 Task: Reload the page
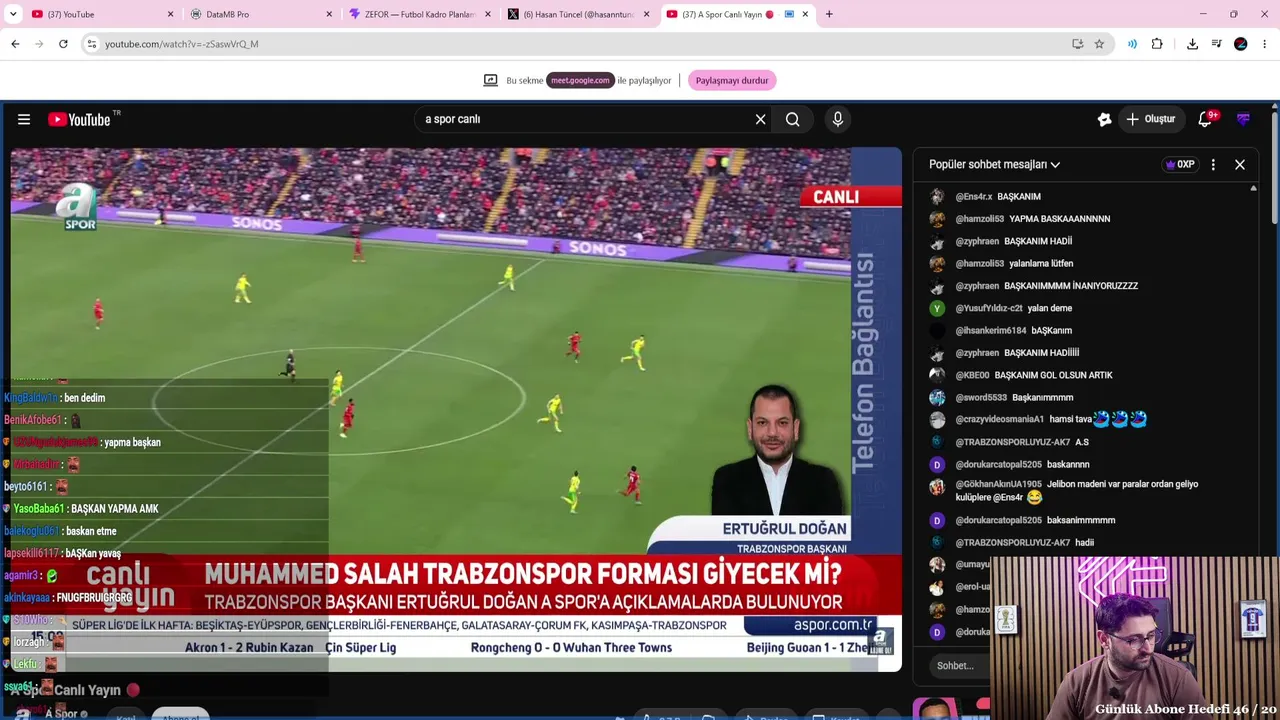63,44
